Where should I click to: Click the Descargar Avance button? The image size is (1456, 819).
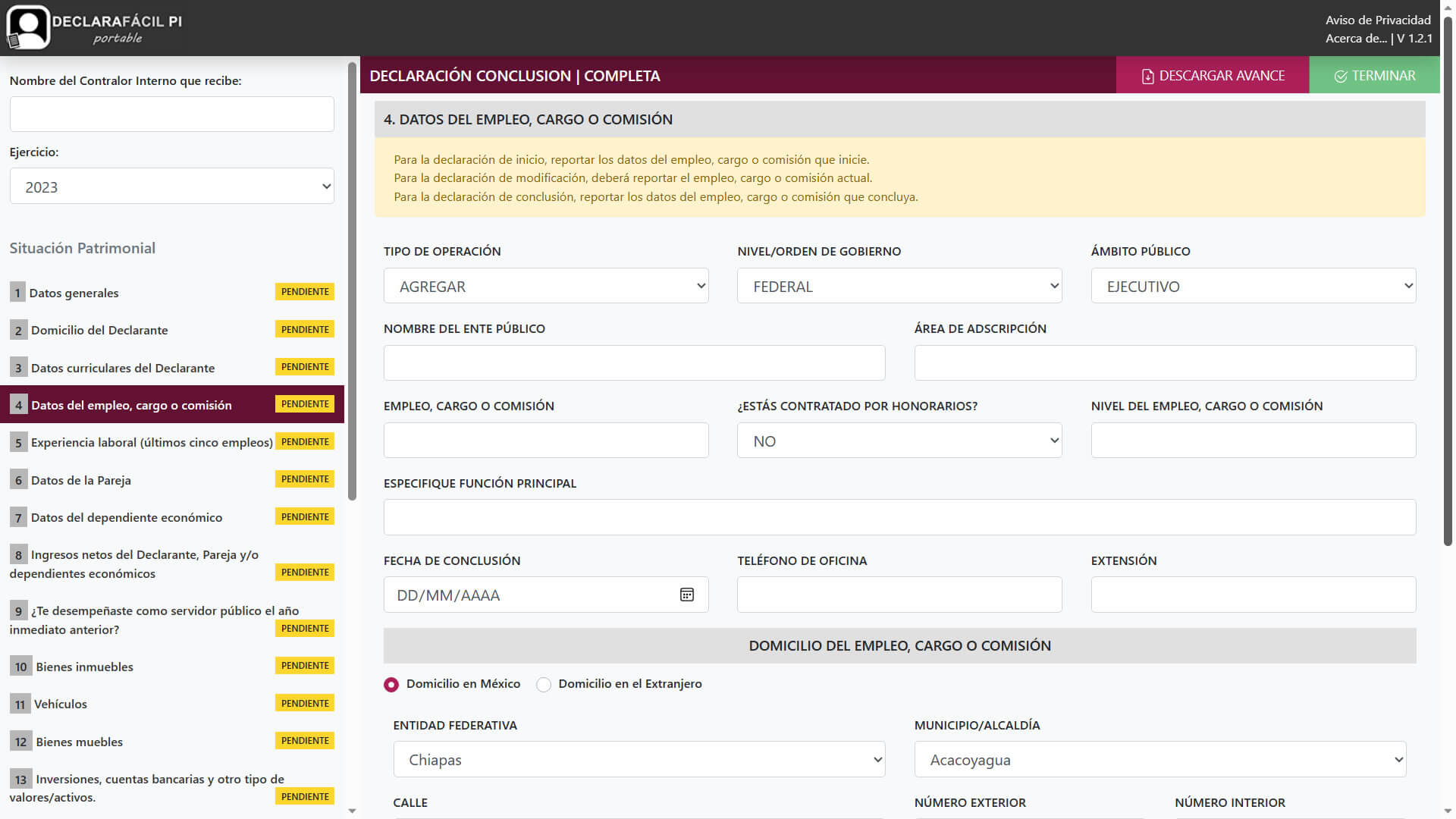click(x=1213, y=75)
